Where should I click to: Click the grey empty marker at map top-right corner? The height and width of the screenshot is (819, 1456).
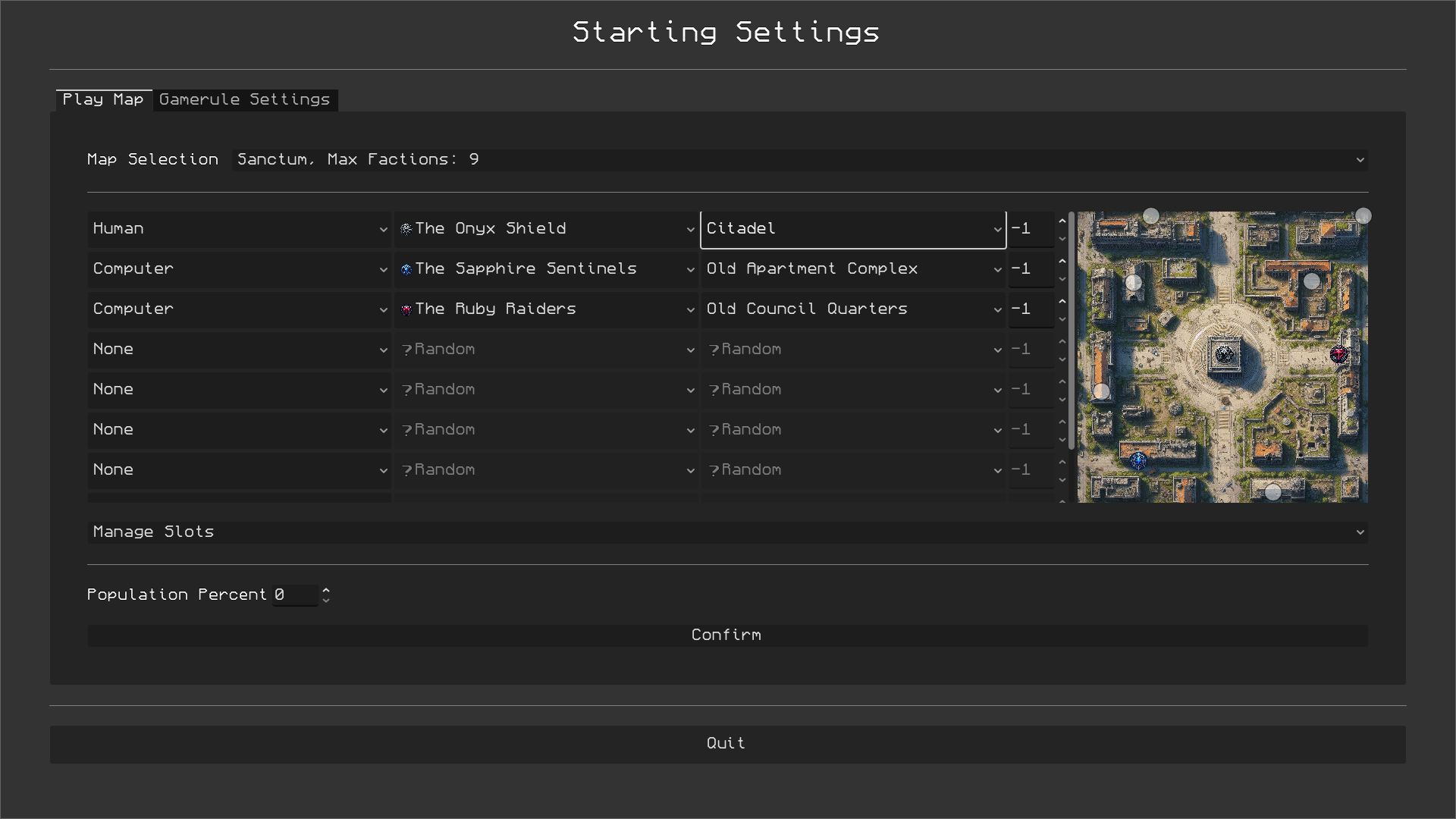coord(1363,216)
